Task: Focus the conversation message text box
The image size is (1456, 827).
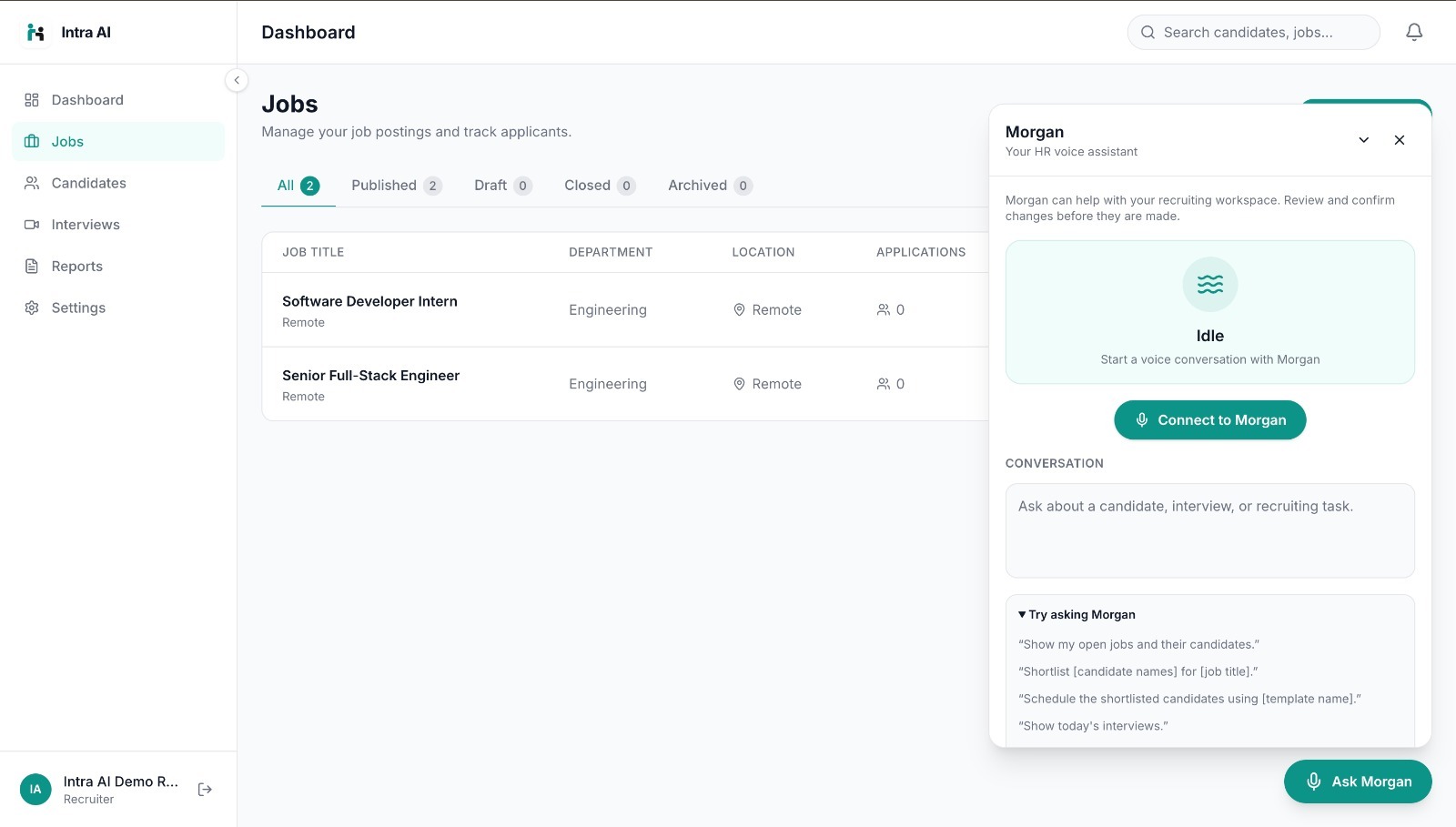Action: pyautogui.click(x=1210, y=530)
